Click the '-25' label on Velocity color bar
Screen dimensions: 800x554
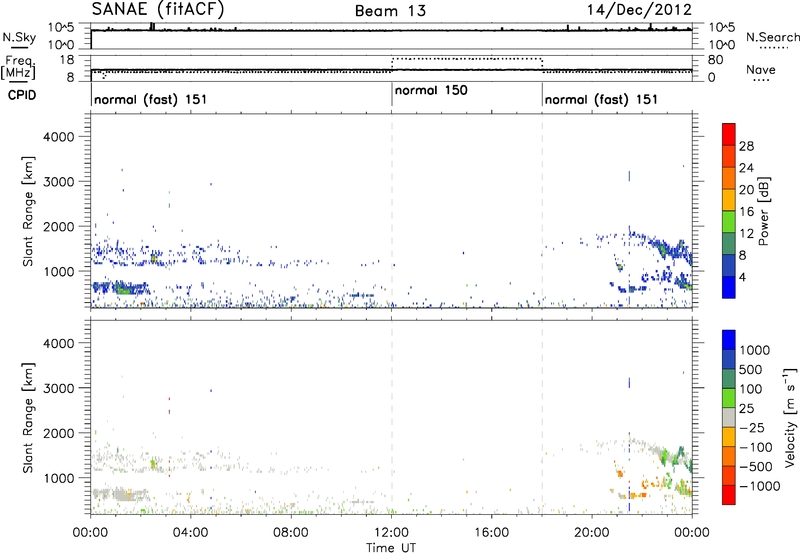pos(751,428)
